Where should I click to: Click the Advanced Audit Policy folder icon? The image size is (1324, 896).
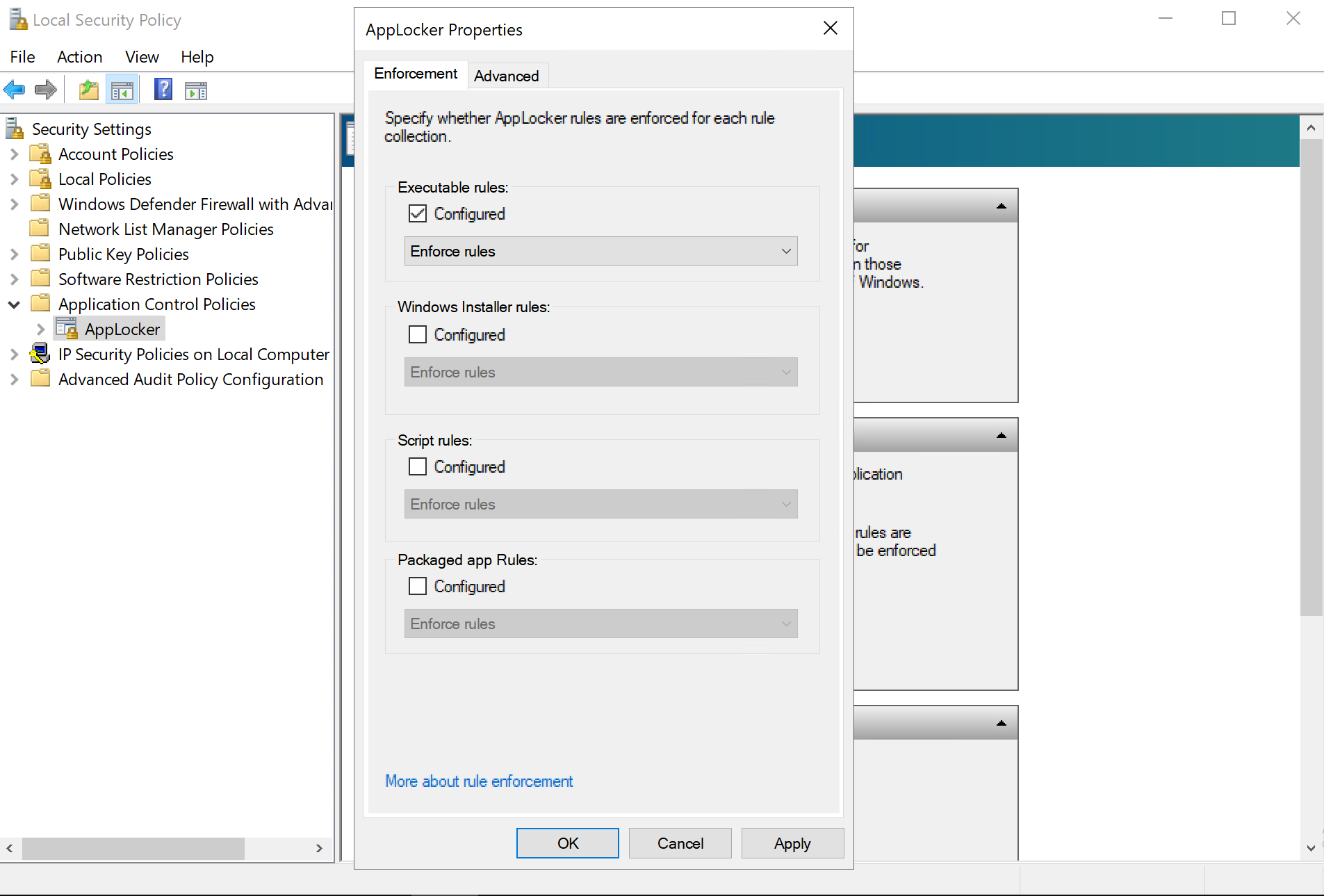click(41, 378)
